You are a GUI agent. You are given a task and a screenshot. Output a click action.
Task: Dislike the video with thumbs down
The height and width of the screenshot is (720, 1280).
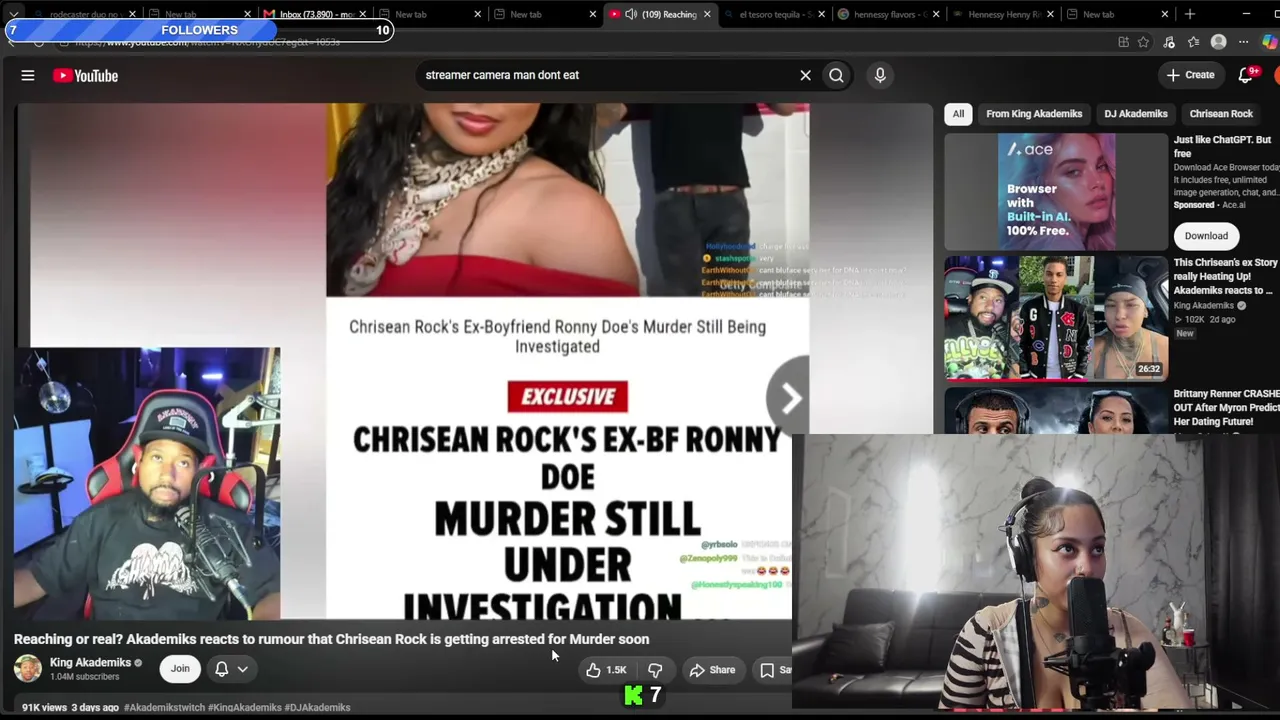click(x=655, y=670)
